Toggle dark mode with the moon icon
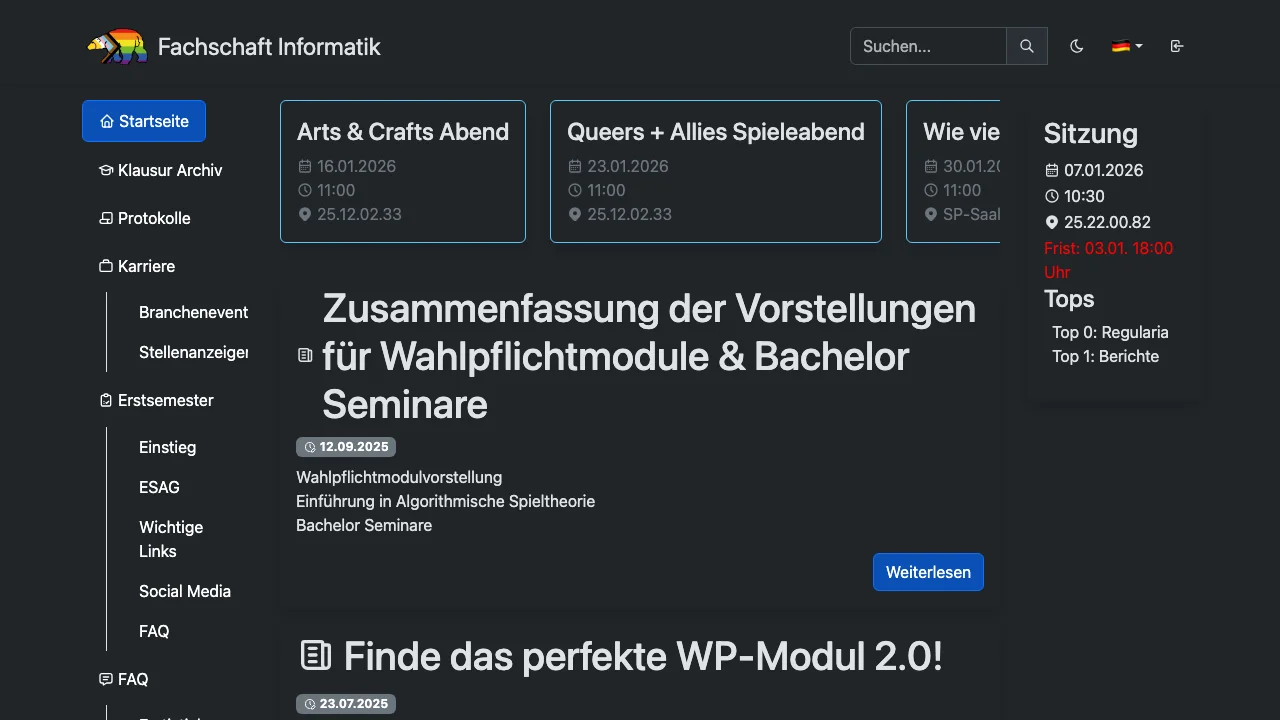The width and height of the screenshot is (1280, 720). 1076,46
